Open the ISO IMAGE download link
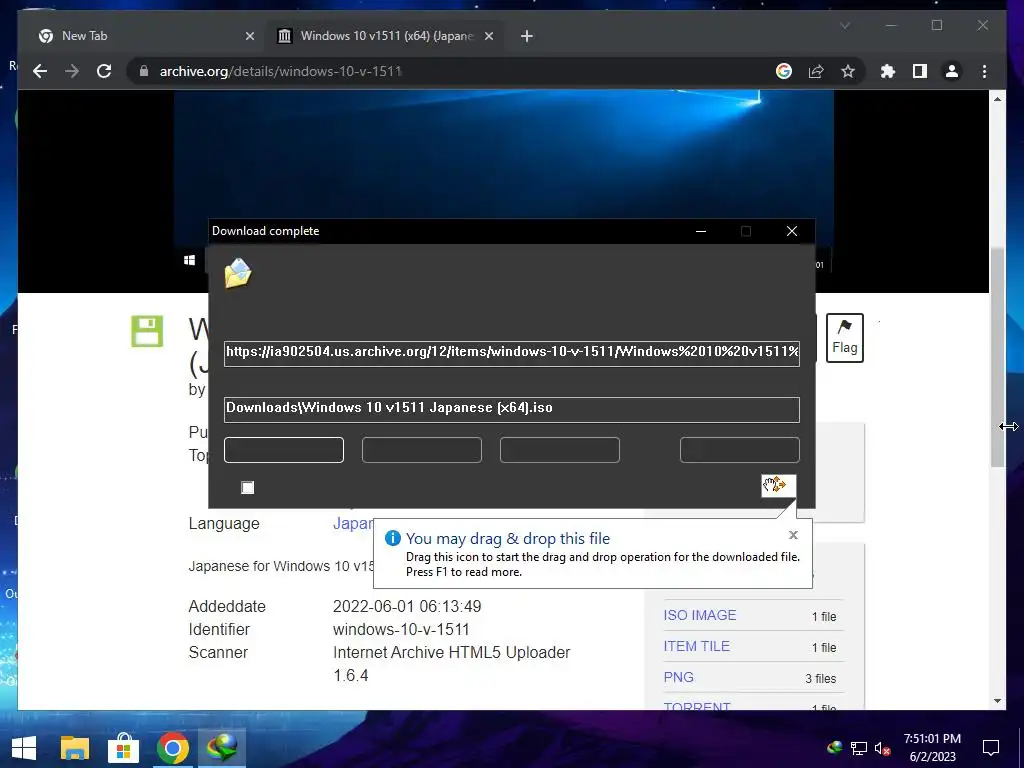The image size is (1024, 768). (699, 615)
